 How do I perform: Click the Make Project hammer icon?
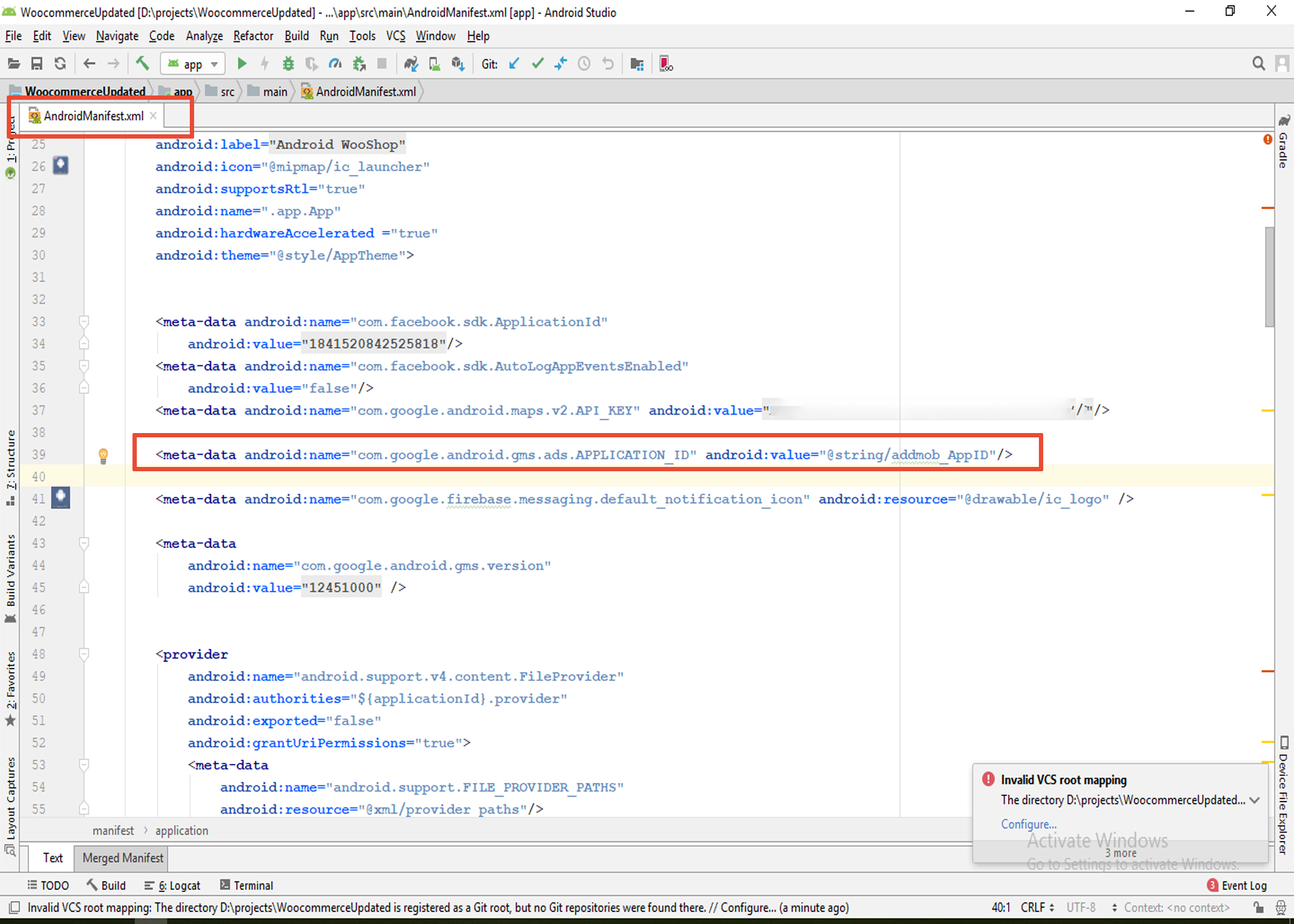(x=142, y=63)
